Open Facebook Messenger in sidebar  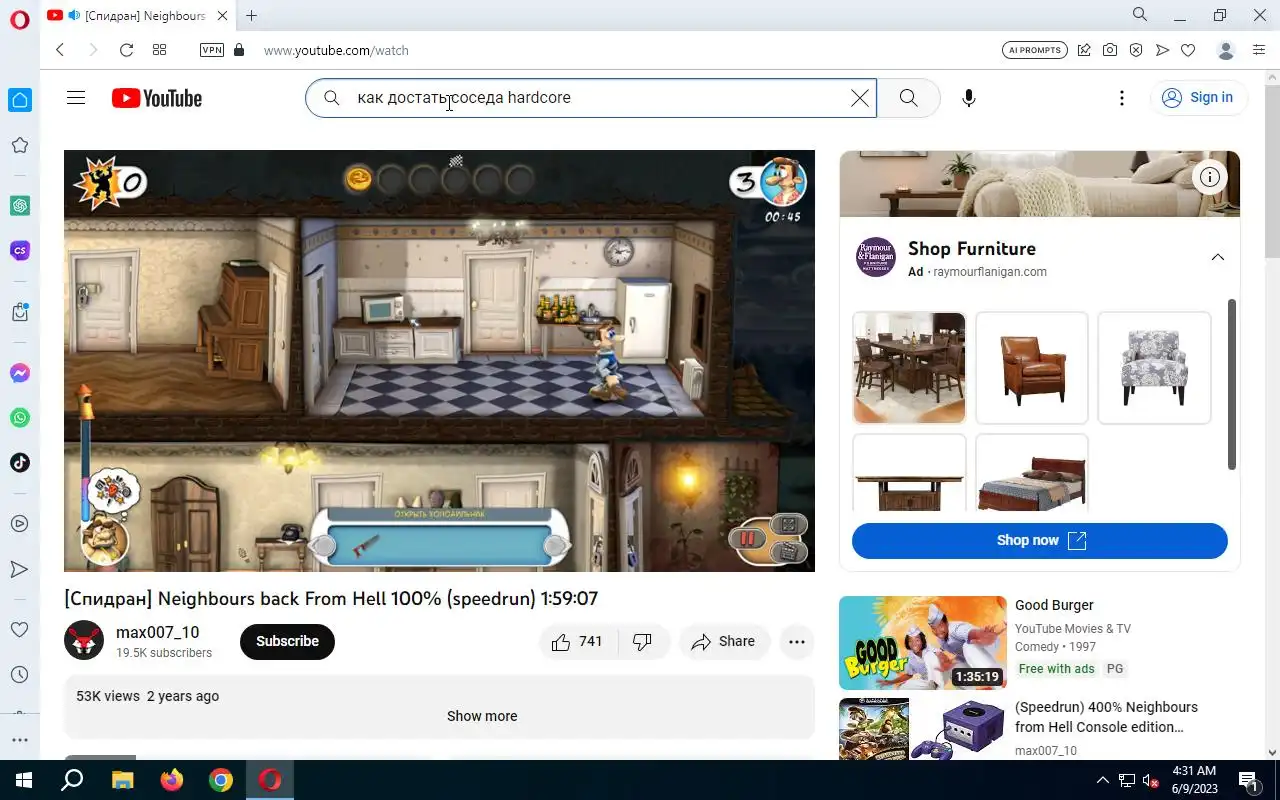pyautogui.click(x=19, y=373)
